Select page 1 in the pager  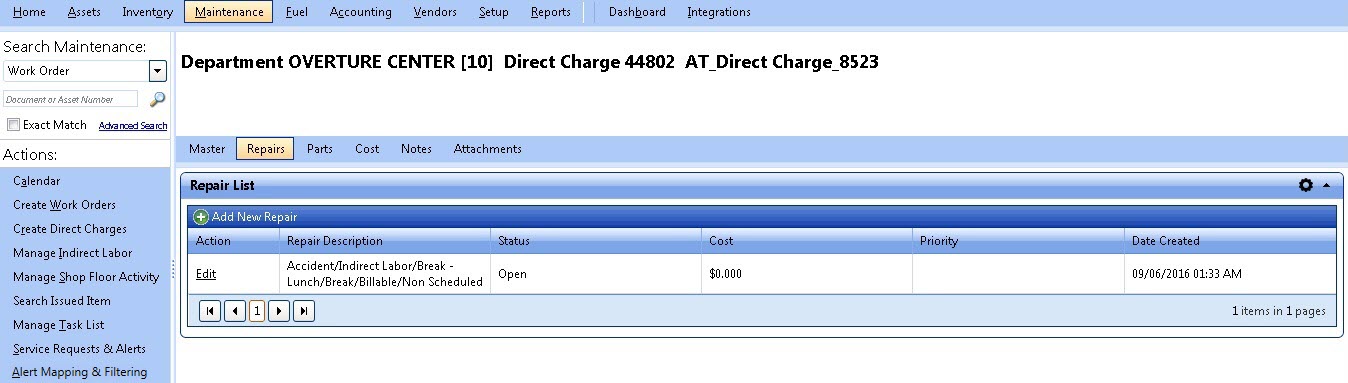pos(257,311)
